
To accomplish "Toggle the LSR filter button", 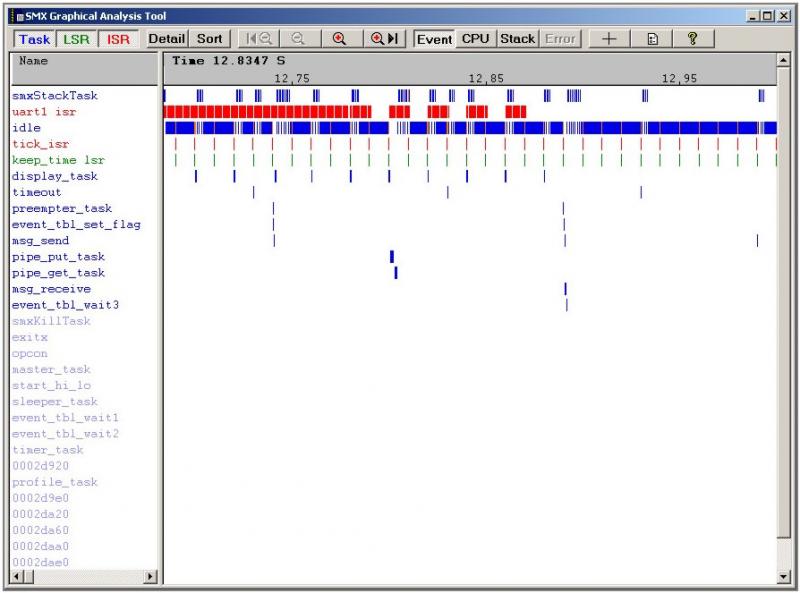I will pyautogui.click(x=76, y=39).
